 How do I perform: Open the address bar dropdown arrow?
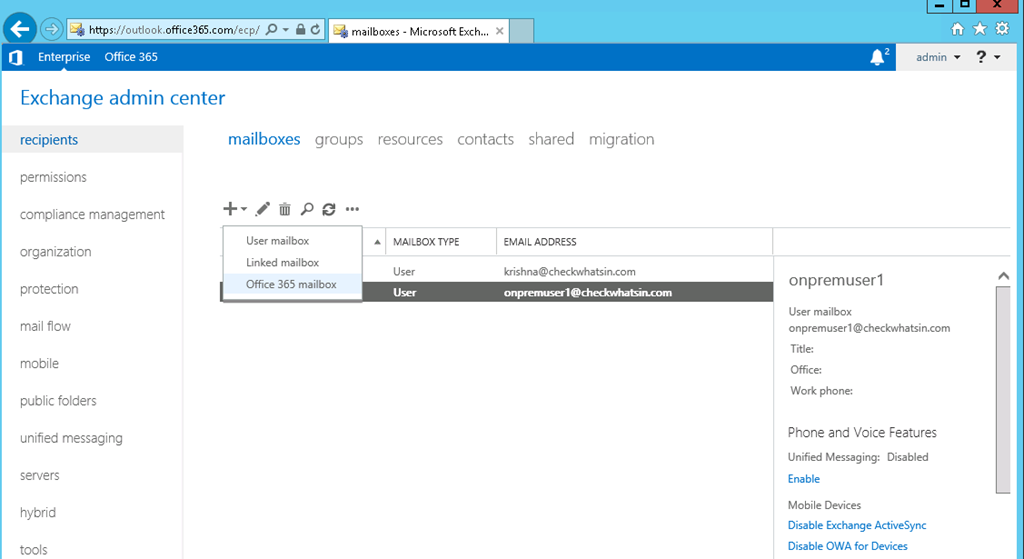click(286, 29)
